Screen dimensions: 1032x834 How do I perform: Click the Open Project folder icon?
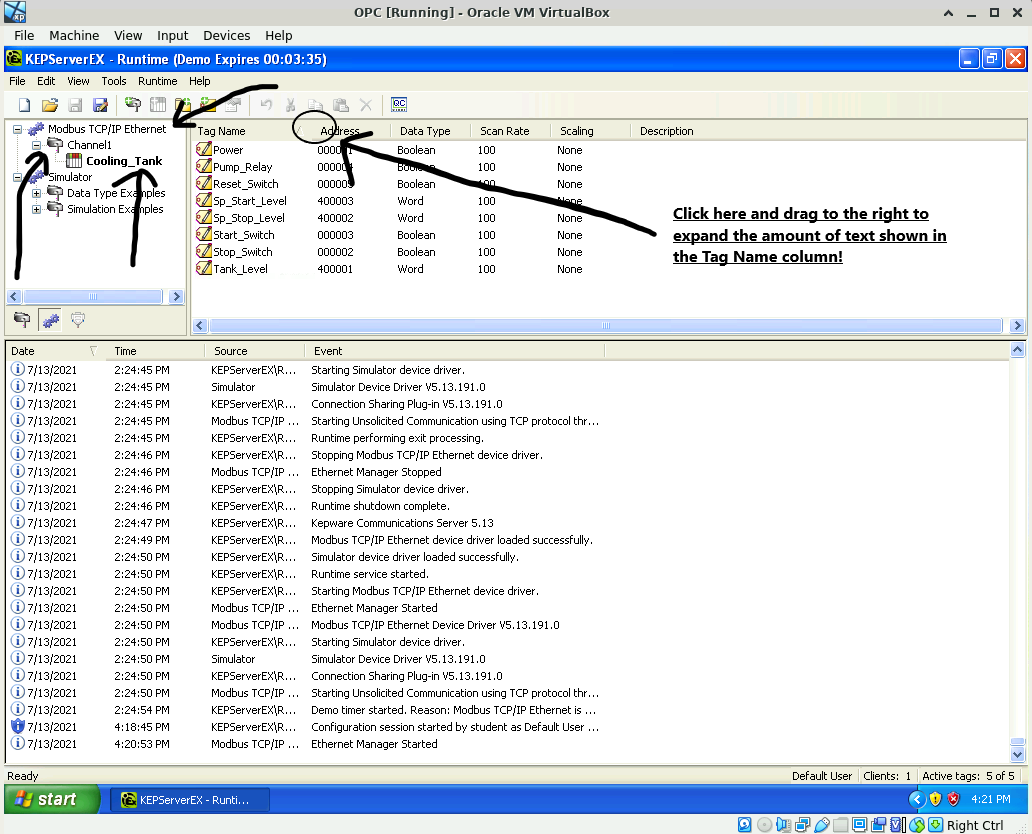coord(50,105)
